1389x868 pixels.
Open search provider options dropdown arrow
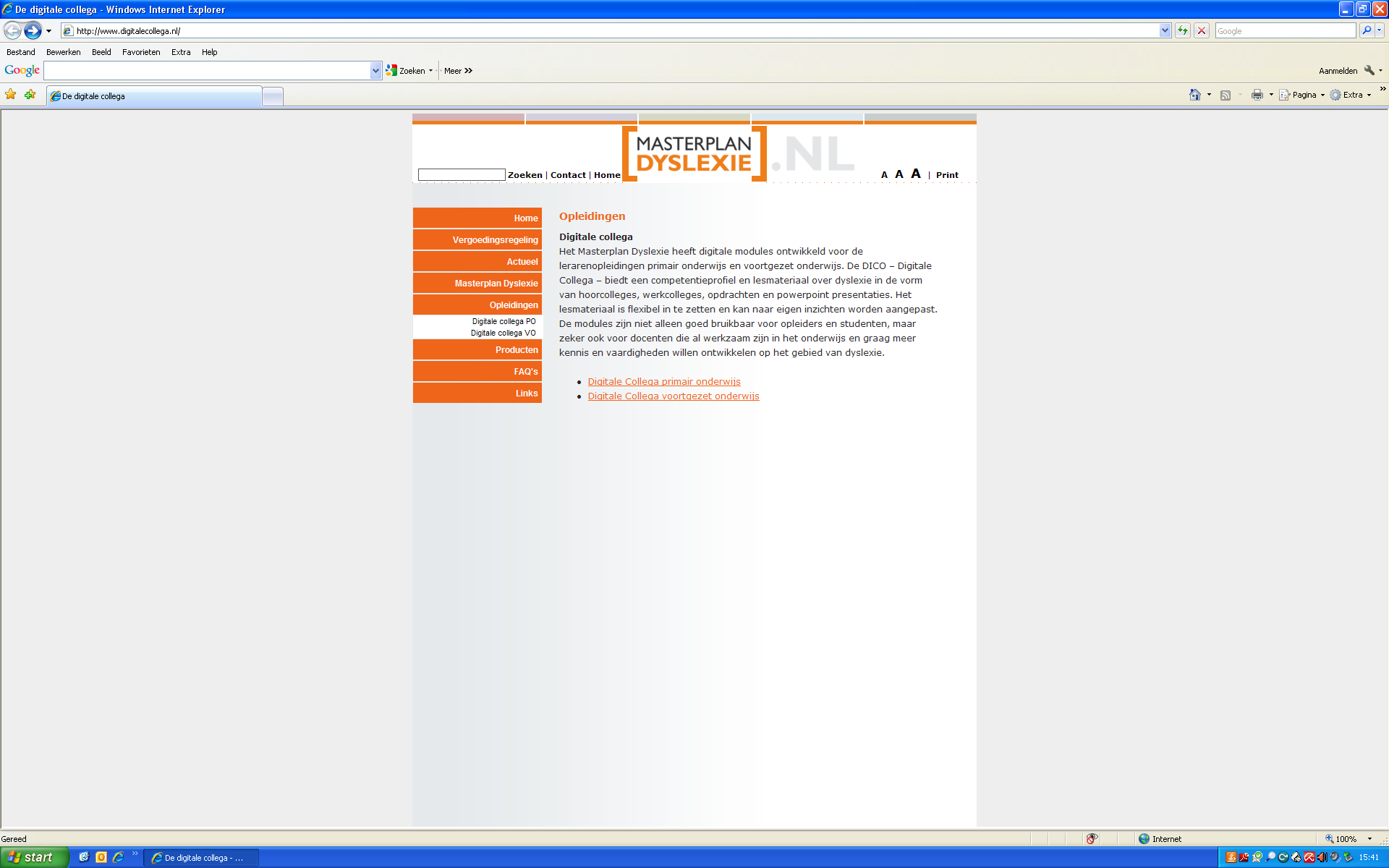click(x=1380, y=30)
